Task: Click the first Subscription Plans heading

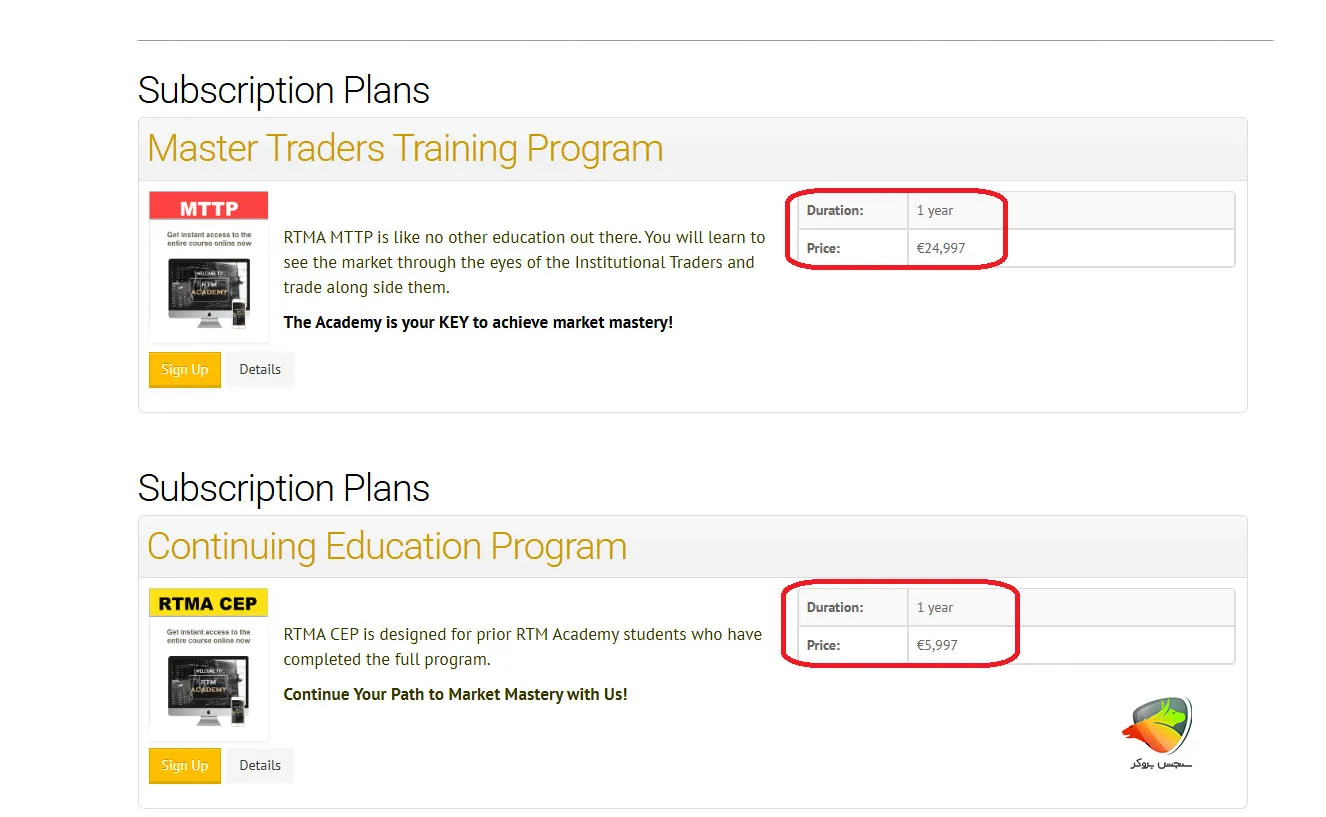Action: coord(284,91)
